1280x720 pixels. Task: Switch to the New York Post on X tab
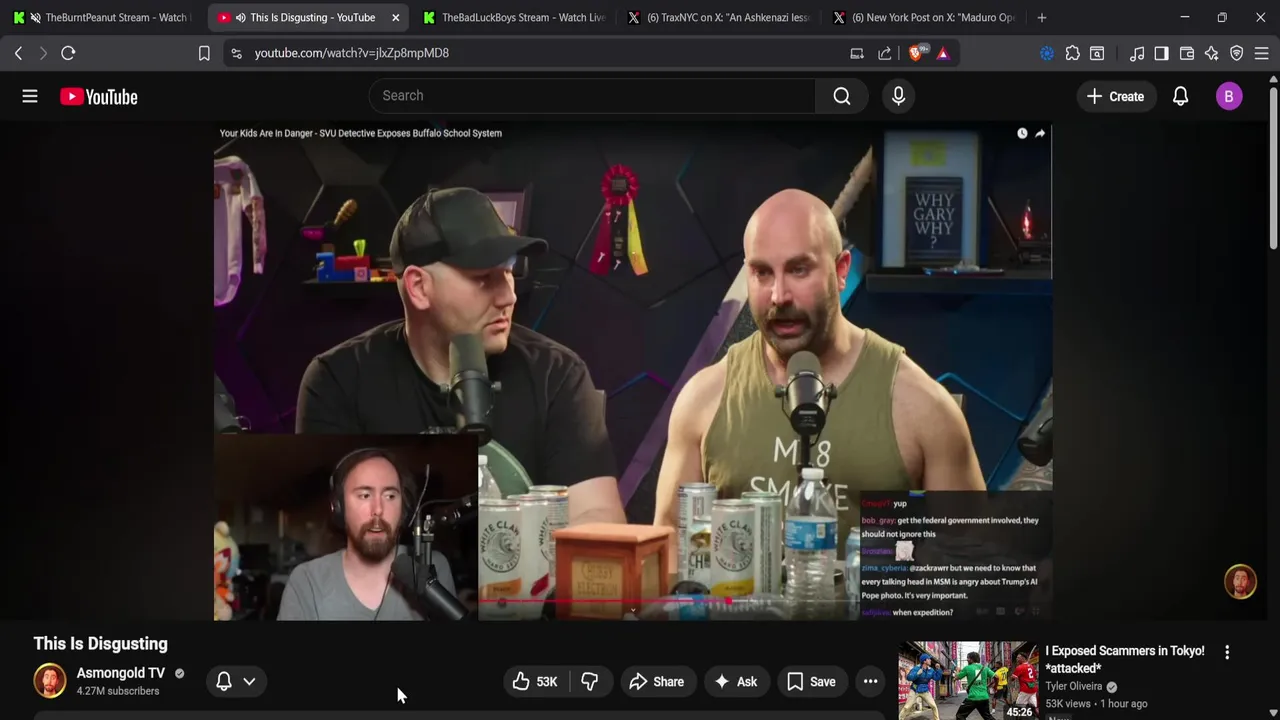click(x=925, y=18)
